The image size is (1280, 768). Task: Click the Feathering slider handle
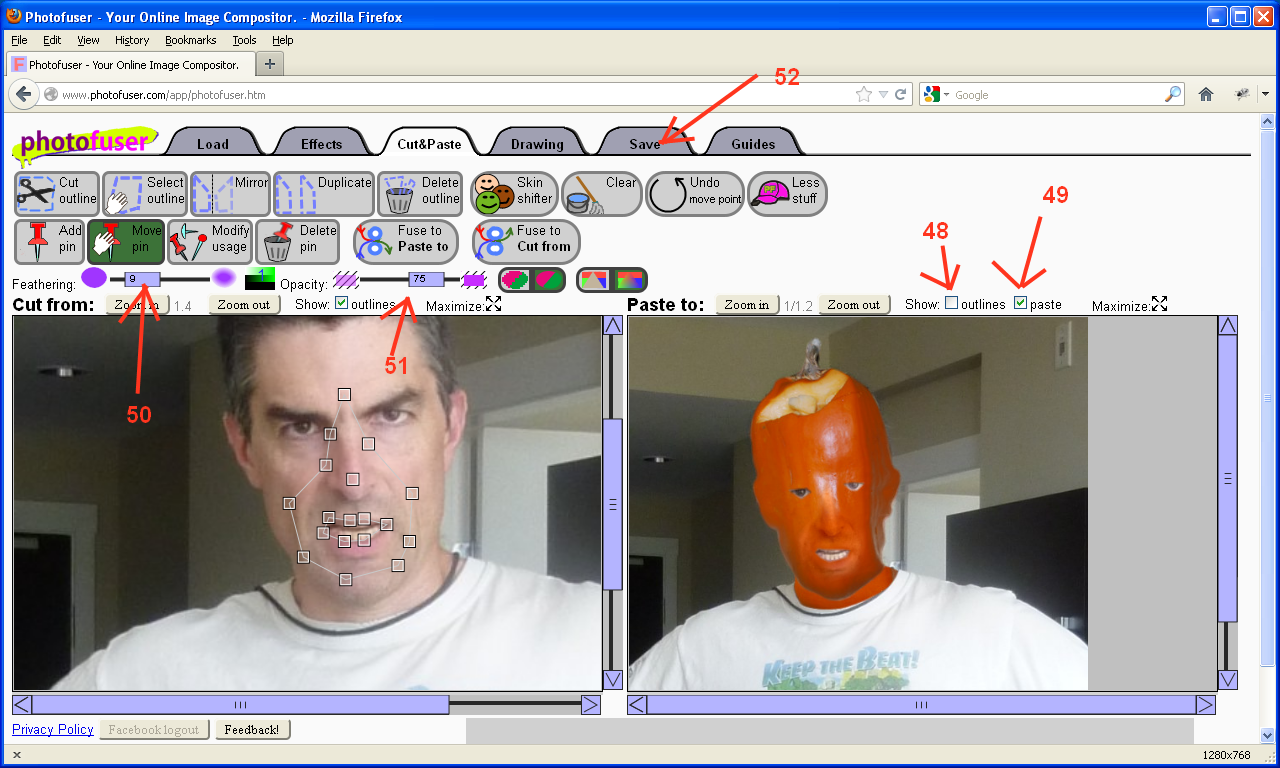141,279
